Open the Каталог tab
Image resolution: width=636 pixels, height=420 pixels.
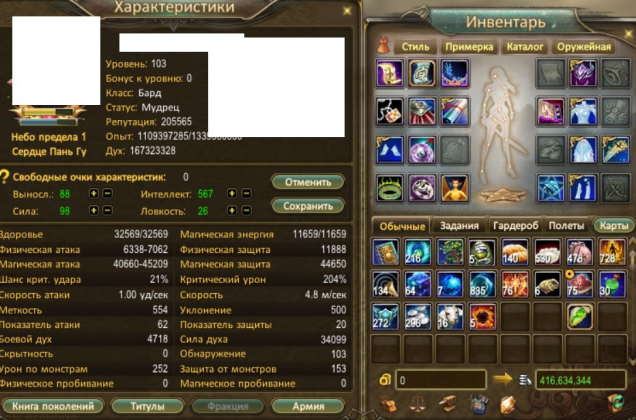tap(525, 47)
